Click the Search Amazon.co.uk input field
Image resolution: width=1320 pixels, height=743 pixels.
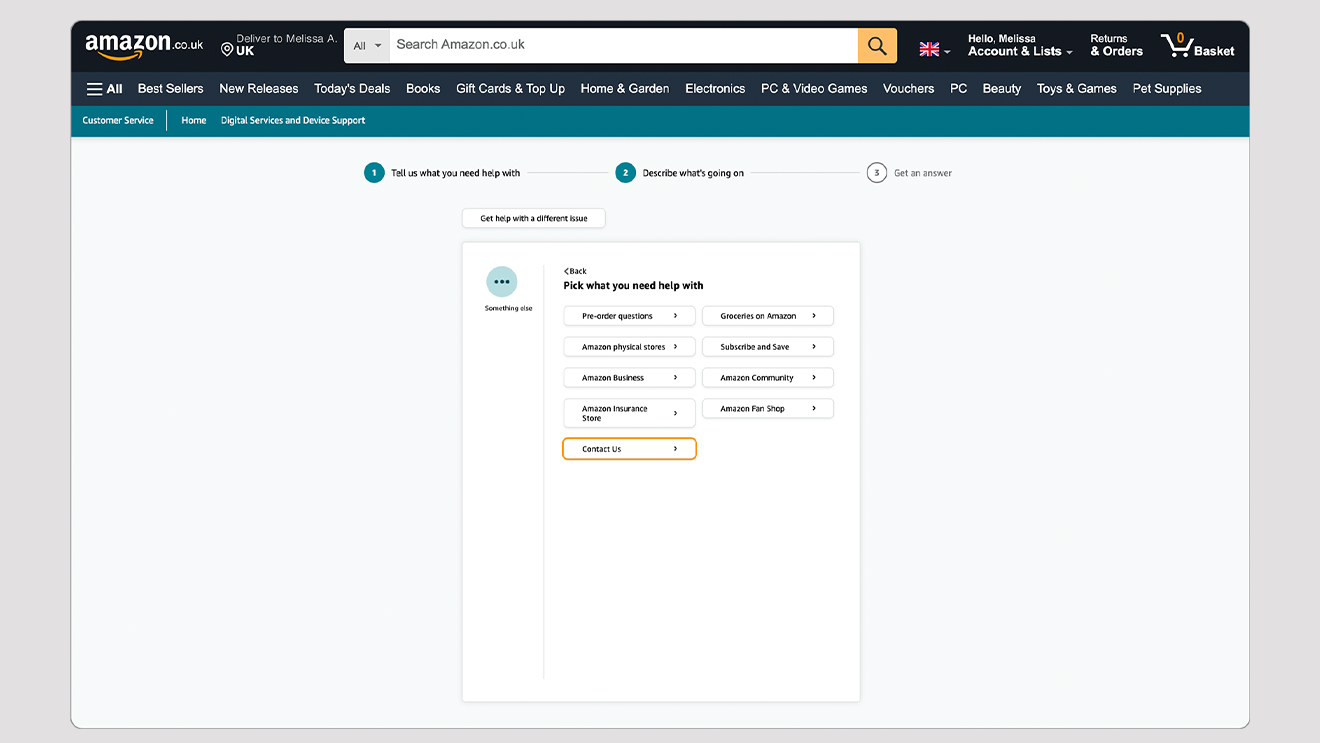coord(623,45)
